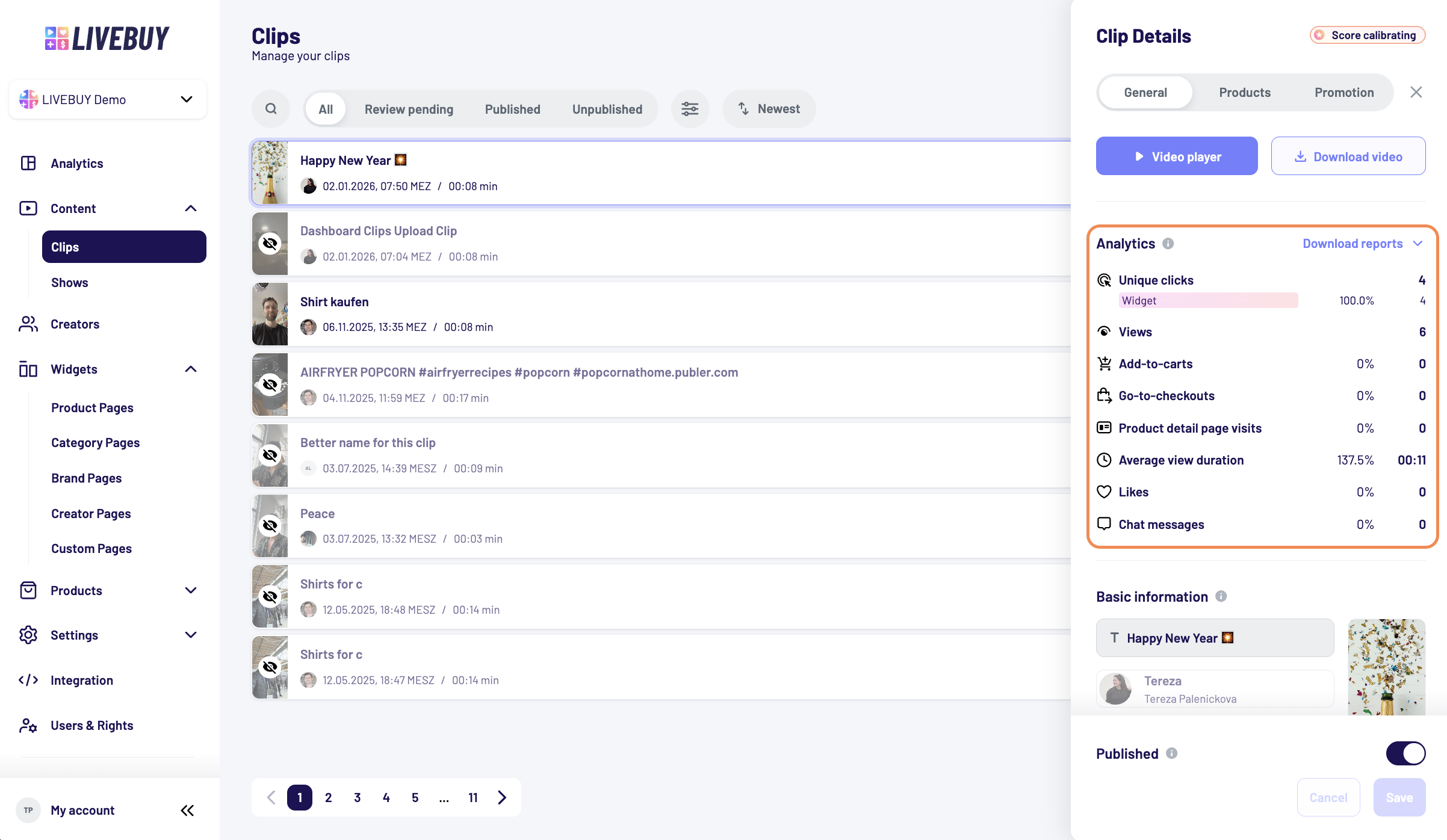Click the Chat messages bubble icon
Viewport: 1447px width, 840px height.
tap(1104, 523)
